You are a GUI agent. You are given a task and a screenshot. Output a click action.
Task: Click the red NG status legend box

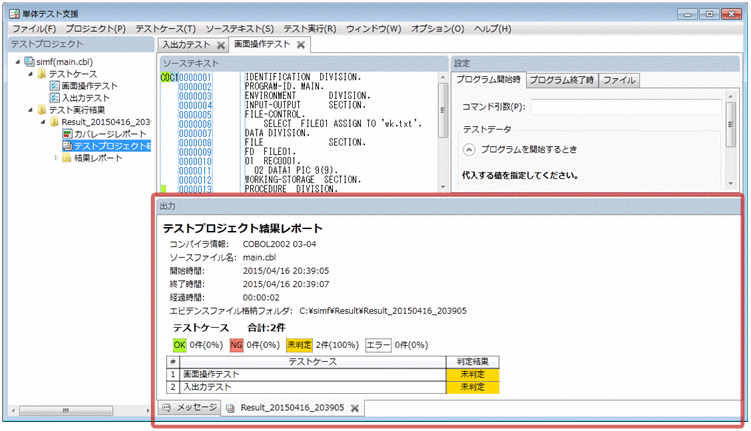coord(236,345)
